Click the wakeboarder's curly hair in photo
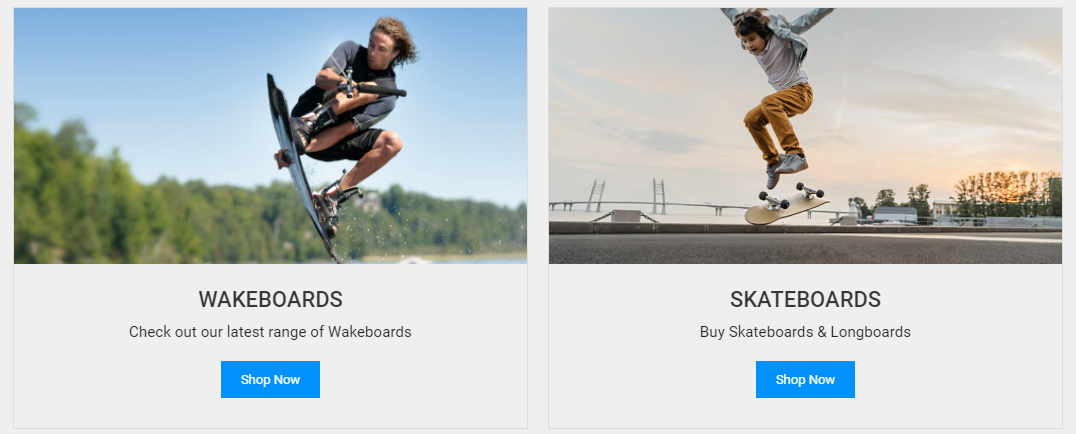 (396, 38)
